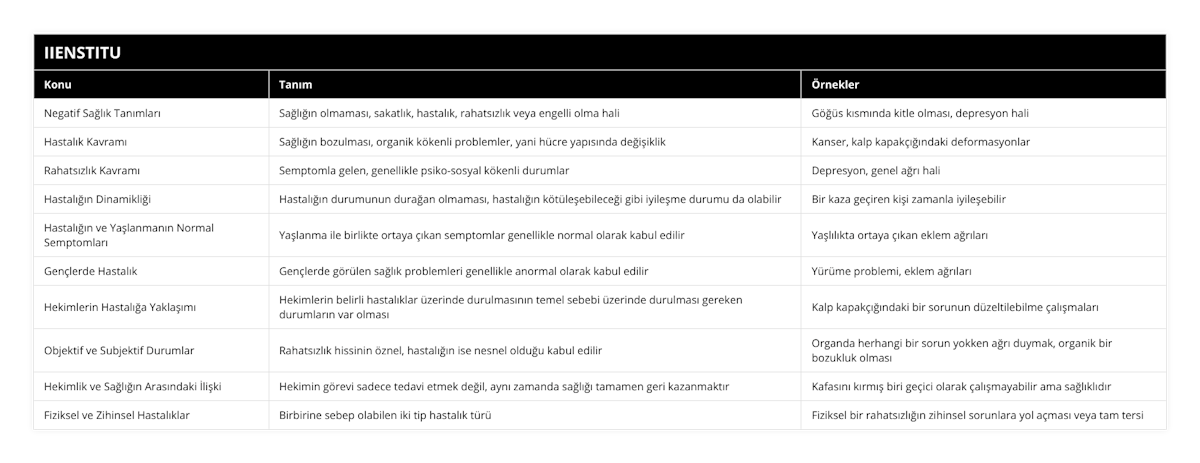
Task: Select the Fiziksel ve Zihinsel Hastalıklar cell
Action: tap(118, 414)
